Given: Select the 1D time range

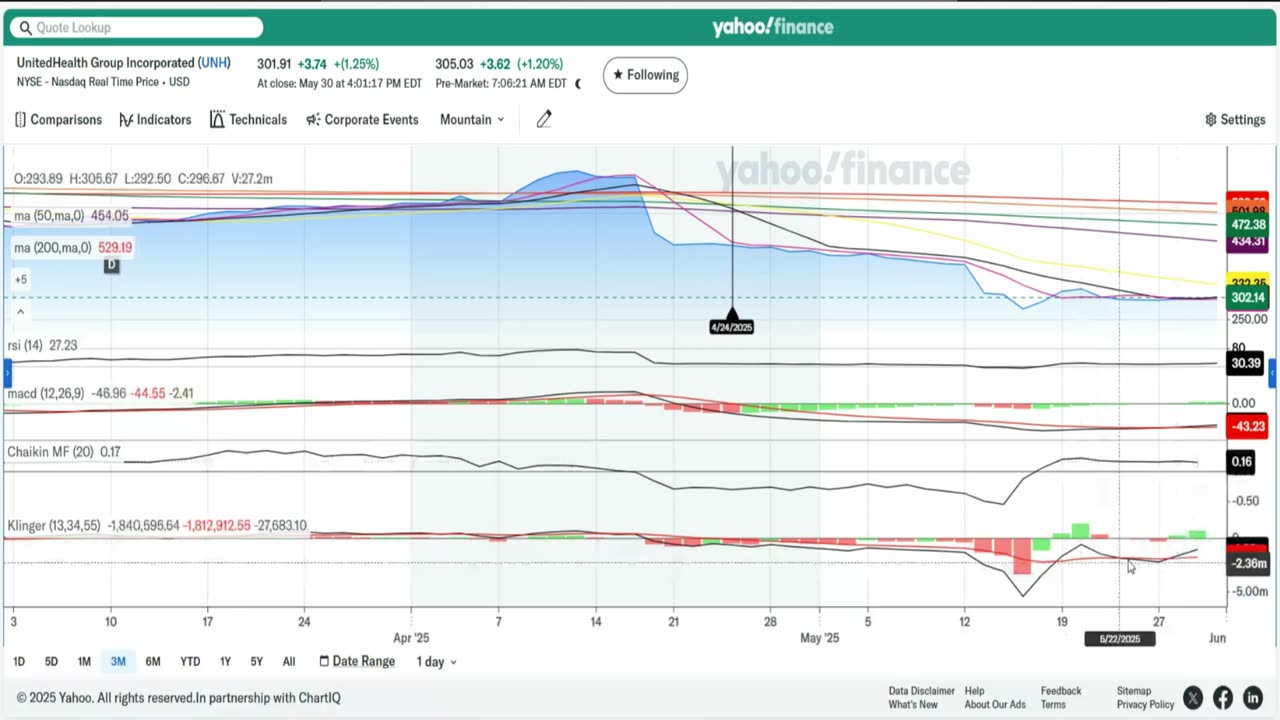Looking at the screenshot, I should (19, 662).
